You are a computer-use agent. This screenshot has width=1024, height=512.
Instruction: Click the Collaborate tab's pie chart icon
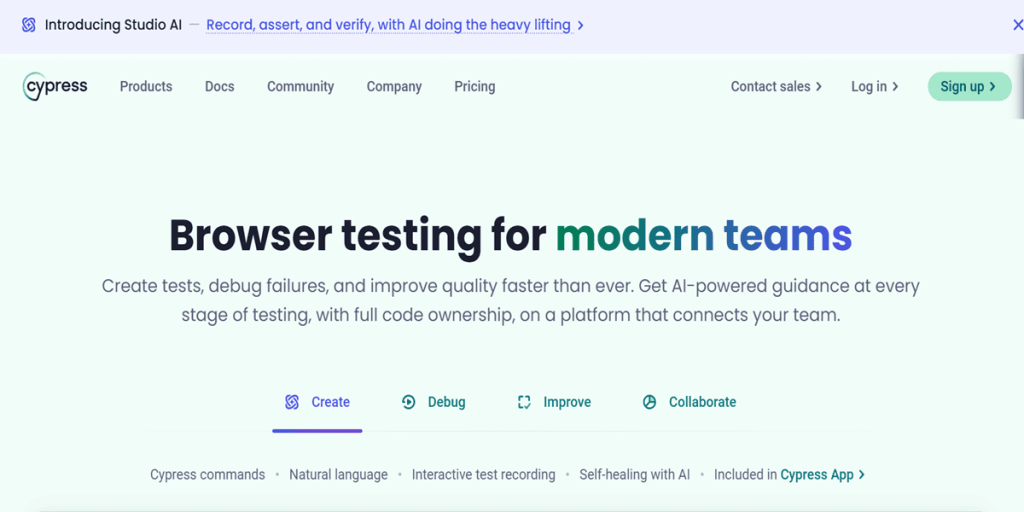(649, 402)
